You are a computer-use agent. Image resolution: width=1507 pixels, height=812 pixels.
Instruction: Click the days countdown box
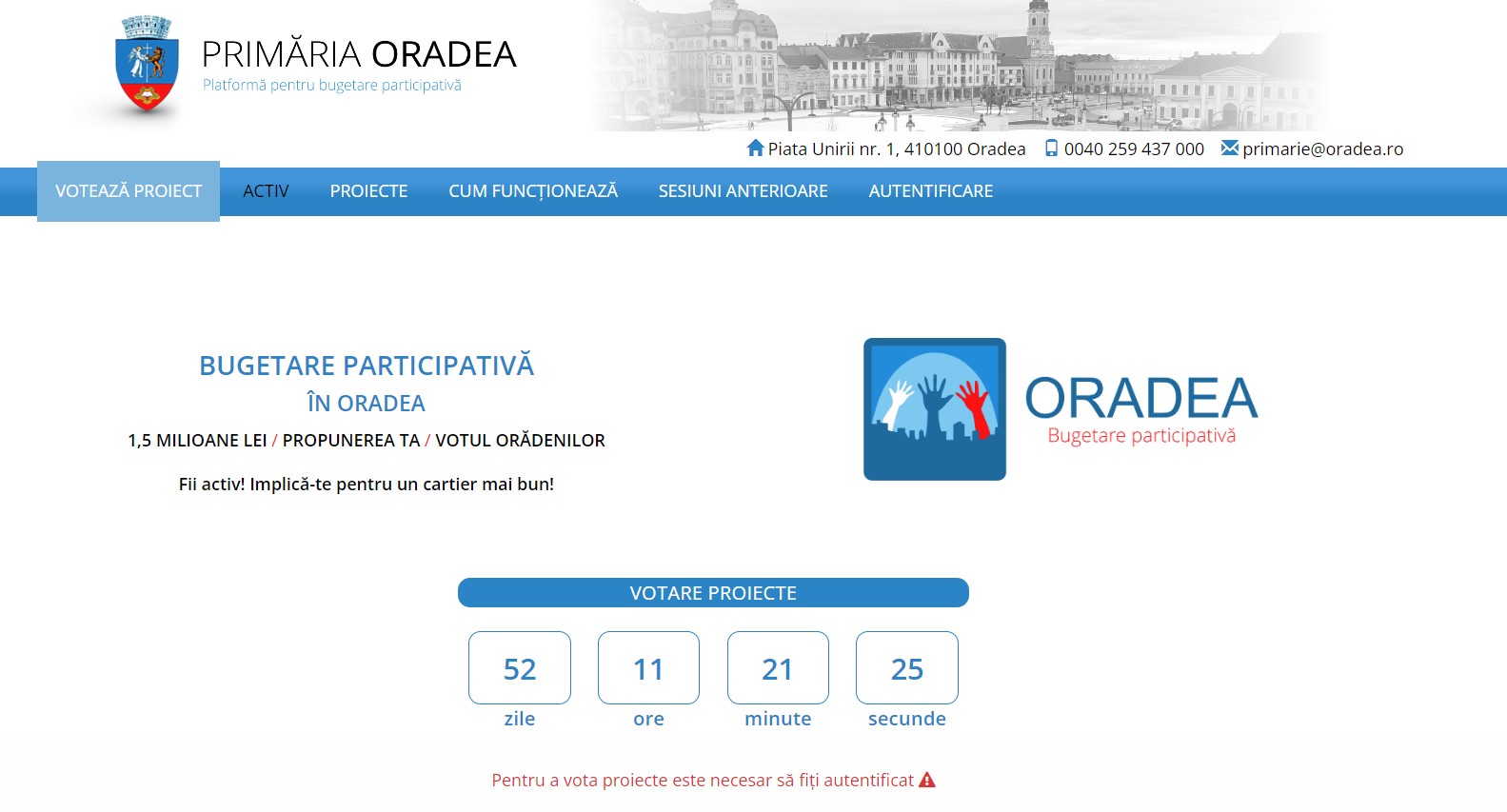click(x=520, y=668)
